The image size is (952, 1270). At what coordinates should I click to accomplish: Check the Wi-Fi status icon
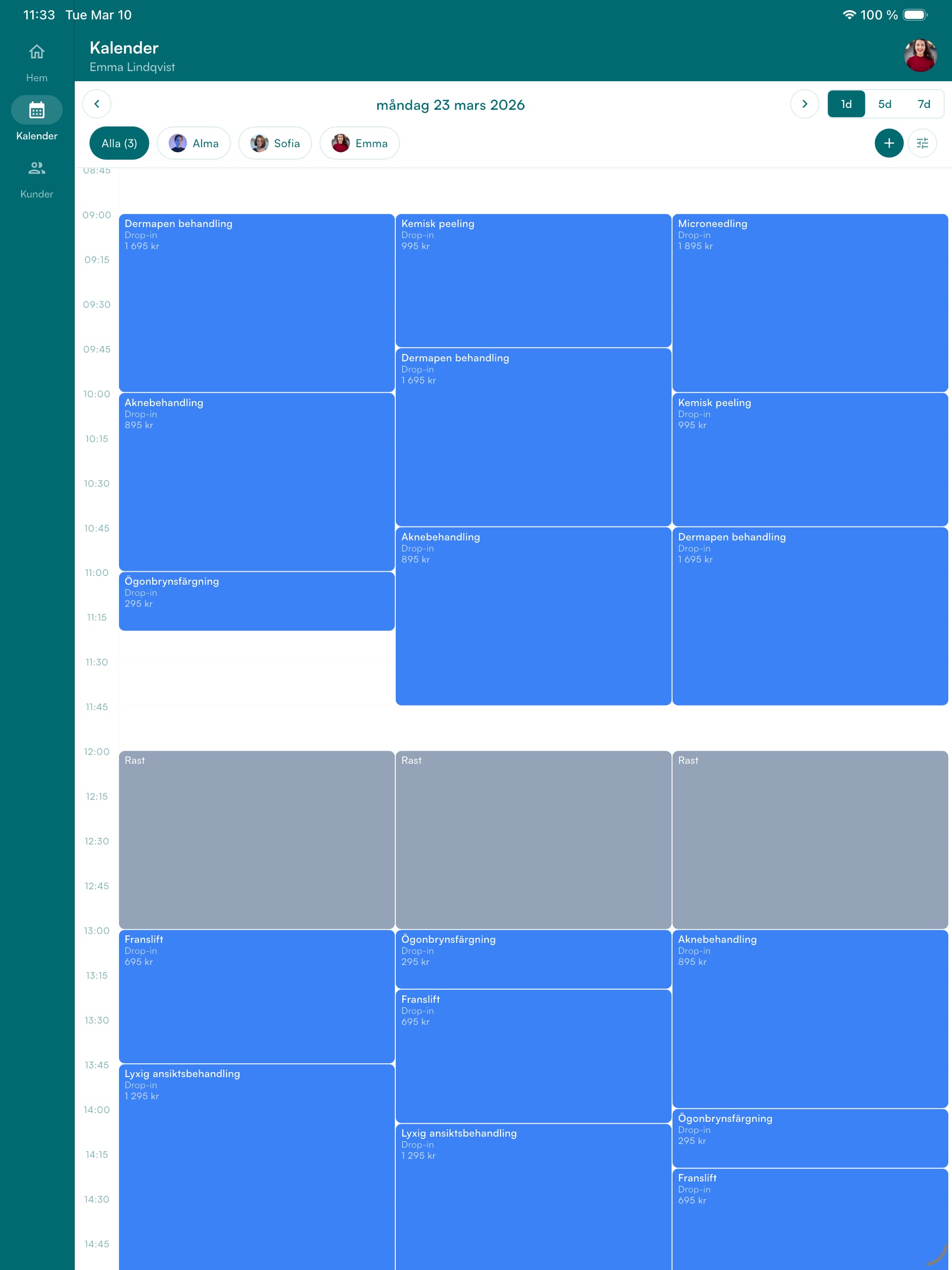[849, 15]
